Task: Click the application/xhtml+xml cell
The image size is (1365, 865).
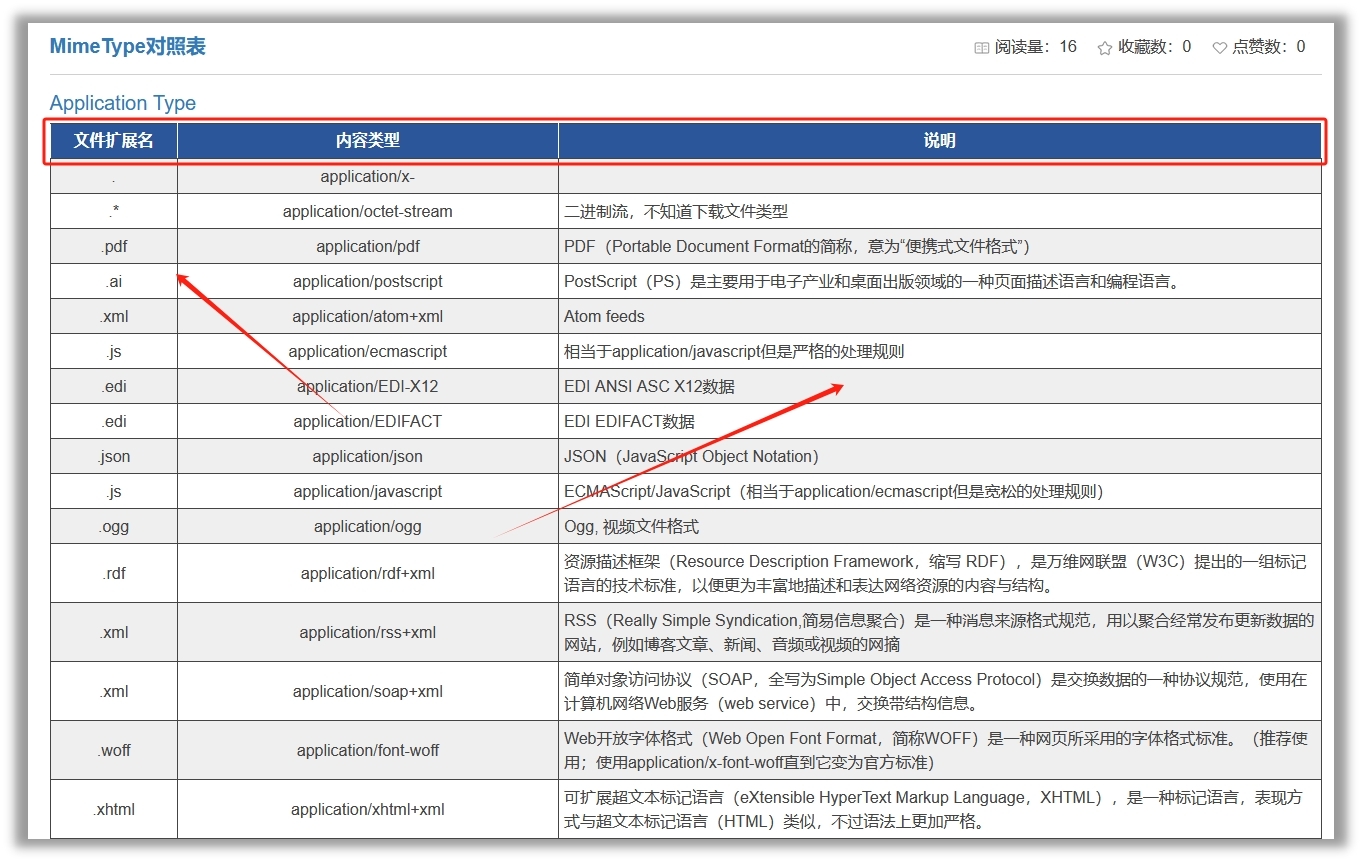Action: pyautogui.click(x=368, y=809)
